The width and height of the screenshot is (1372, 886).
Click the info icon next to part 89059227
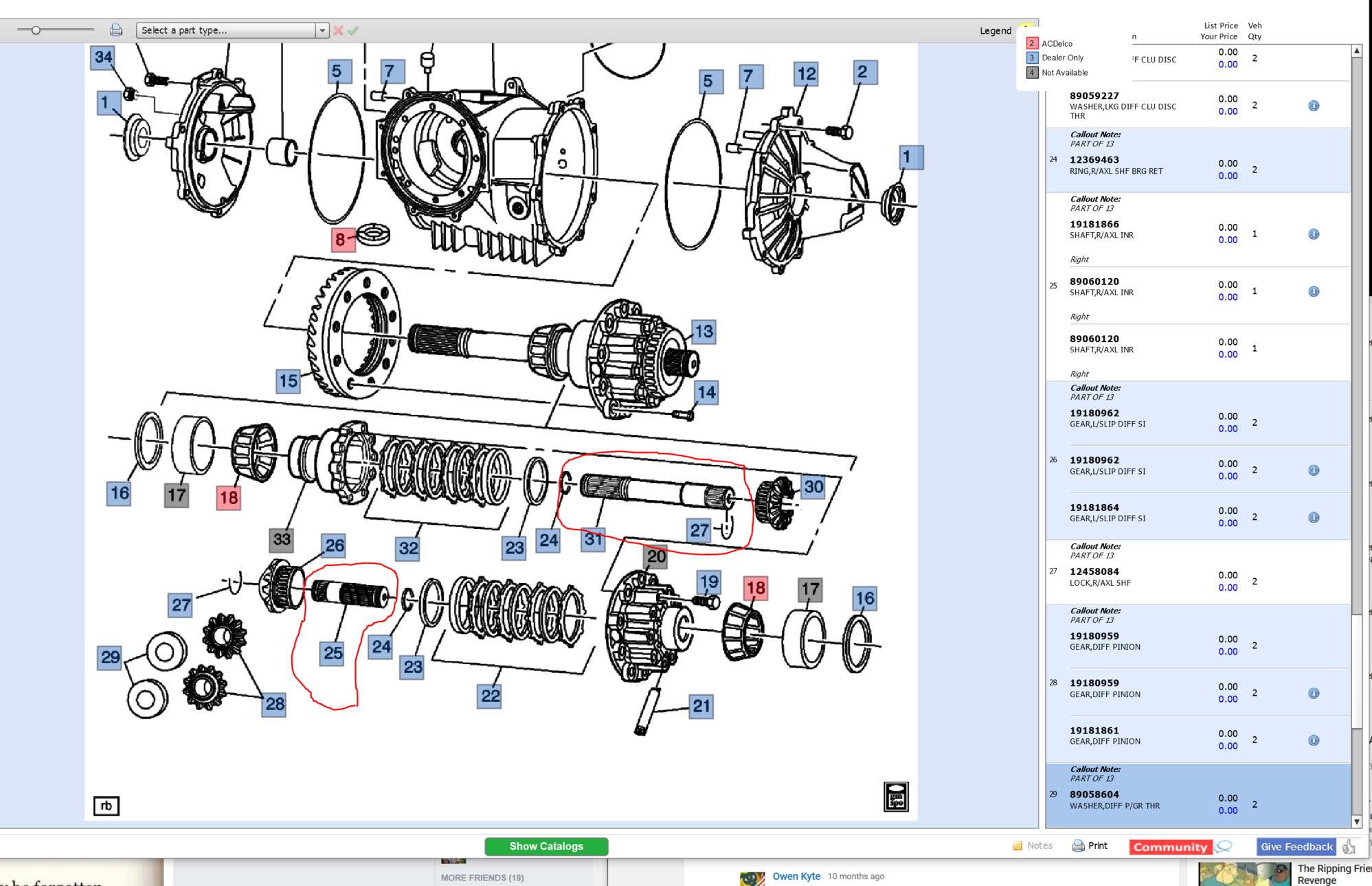1313,105
